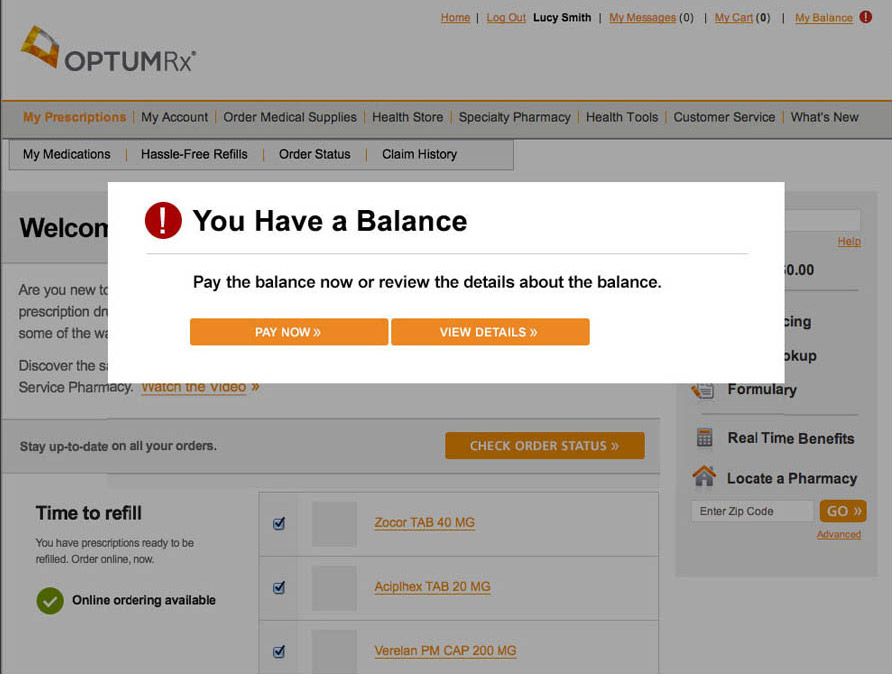Click the red exclamation icon in dialog

click(x=163, y=220)
